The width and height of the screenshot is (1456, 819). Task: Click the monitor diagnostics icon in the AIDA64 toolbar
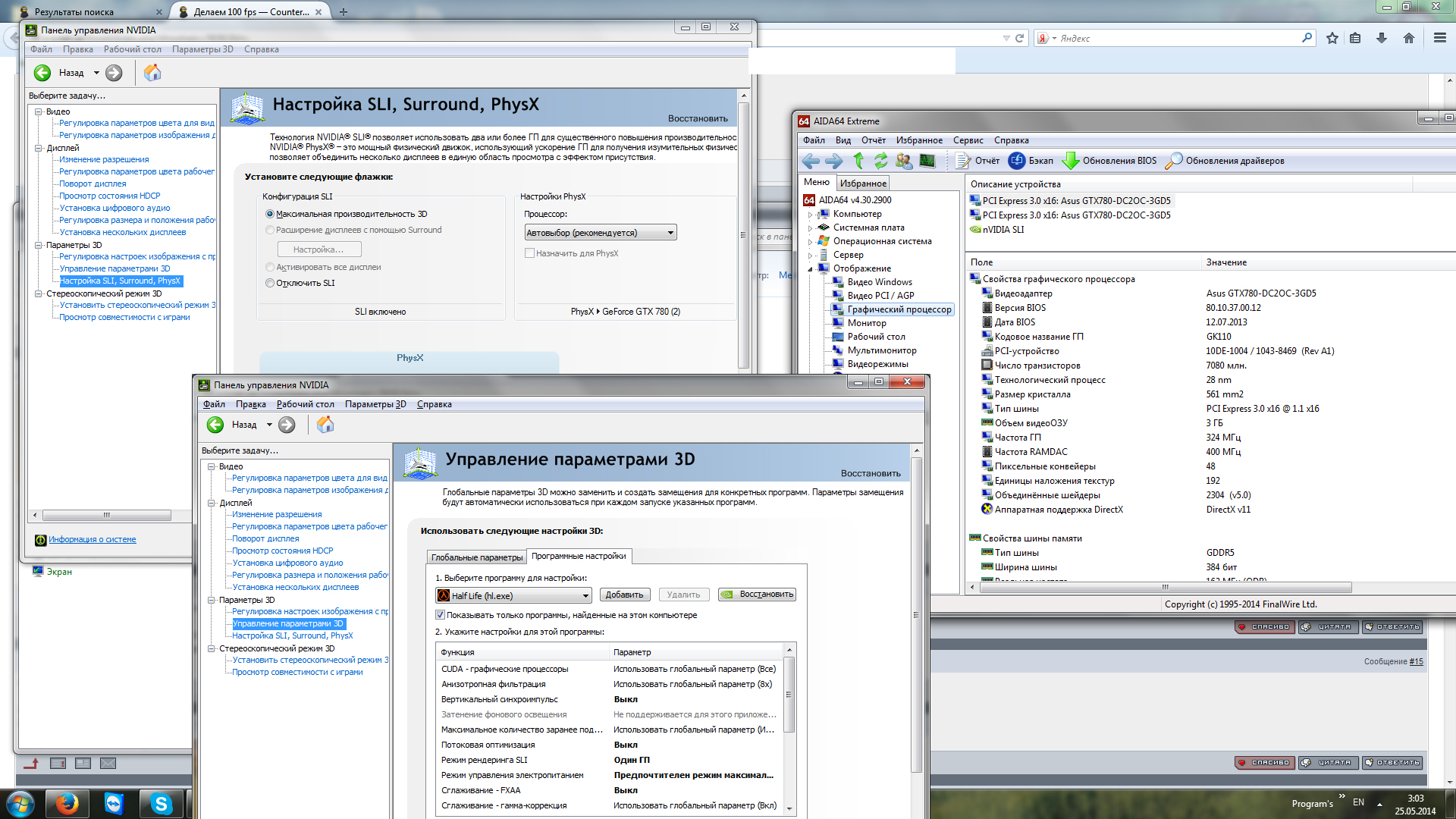(x=927, y=161)
